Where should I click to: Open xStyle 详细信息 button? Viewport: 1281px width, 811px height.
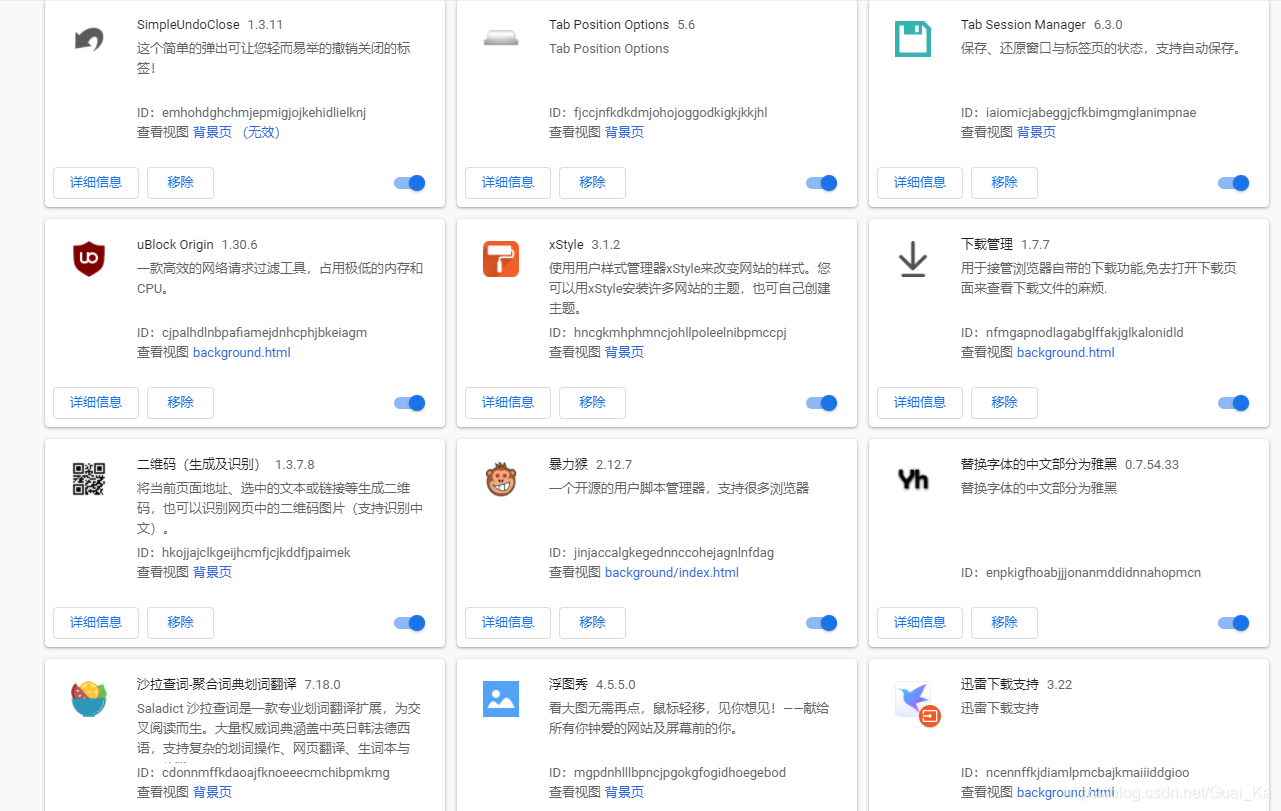click(508, 403)
